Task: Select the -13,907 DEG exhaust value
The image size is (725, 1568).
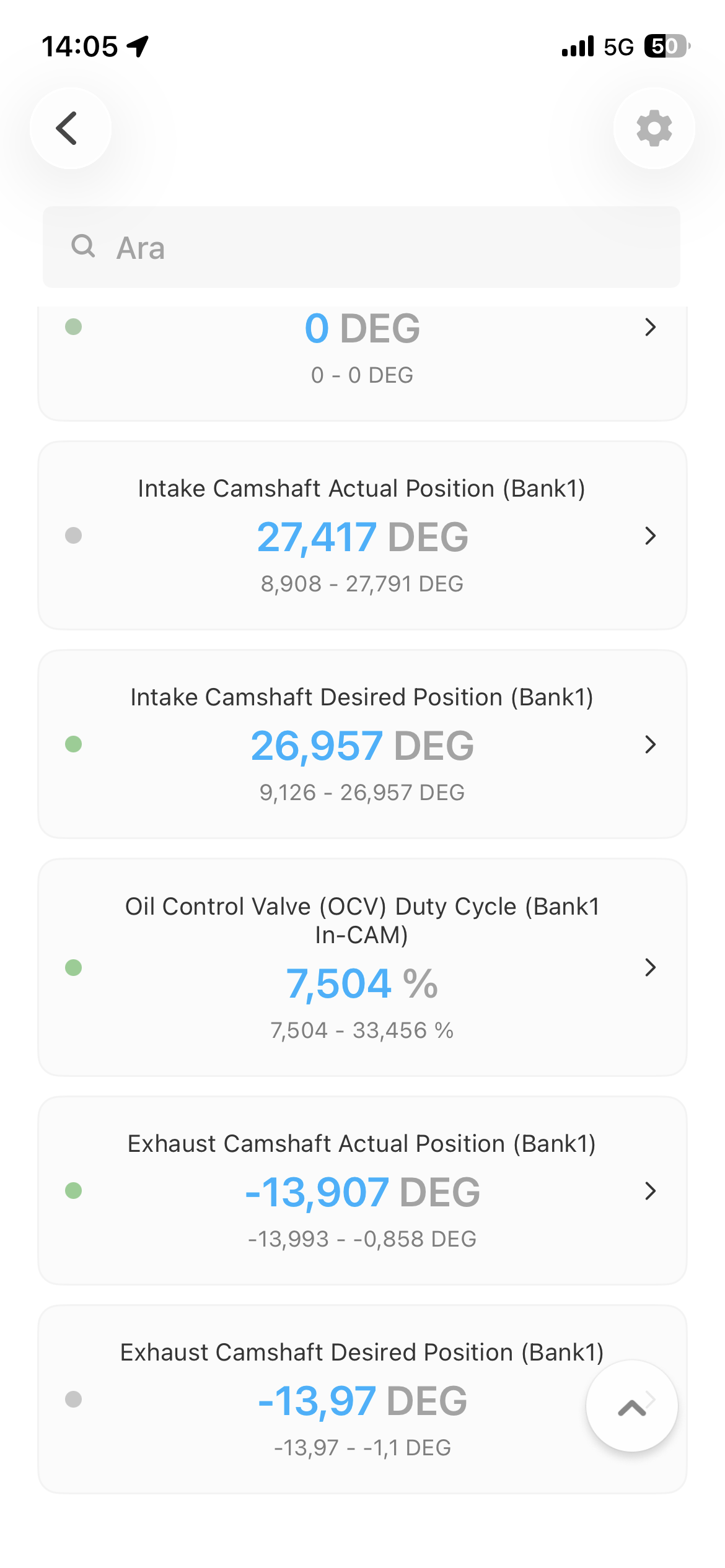Action: pyautogui.click(x=362, y=1192)
